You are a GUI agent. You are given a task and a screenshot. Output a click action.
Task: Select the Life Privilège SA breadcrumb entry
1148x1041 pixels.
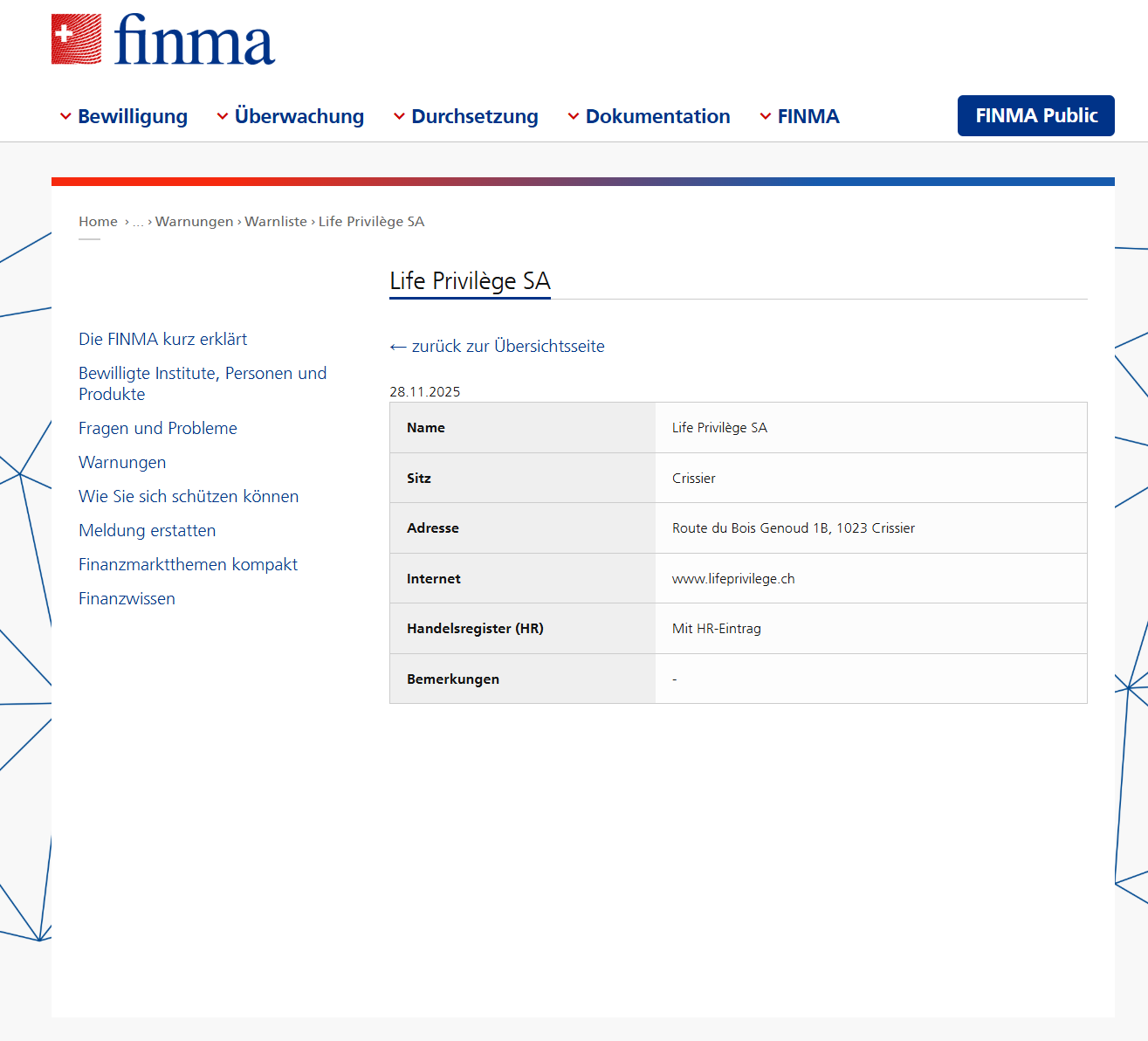tap(372, 222)
